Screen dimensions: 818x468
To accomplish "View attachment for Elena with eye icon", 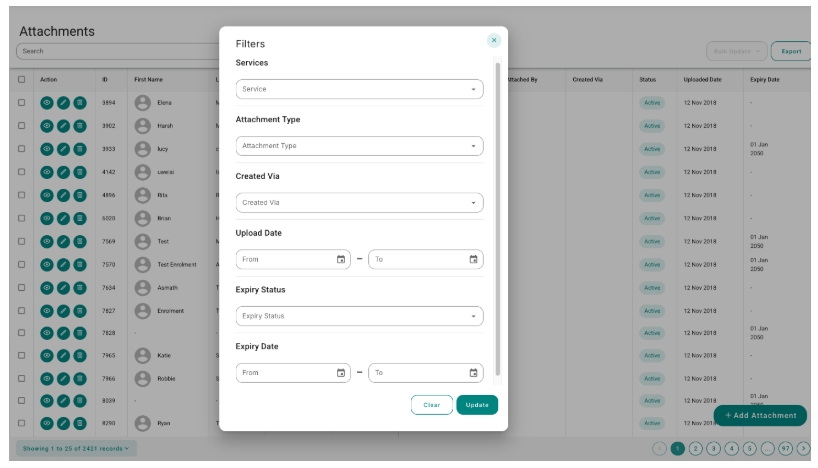I will point(47,103).
